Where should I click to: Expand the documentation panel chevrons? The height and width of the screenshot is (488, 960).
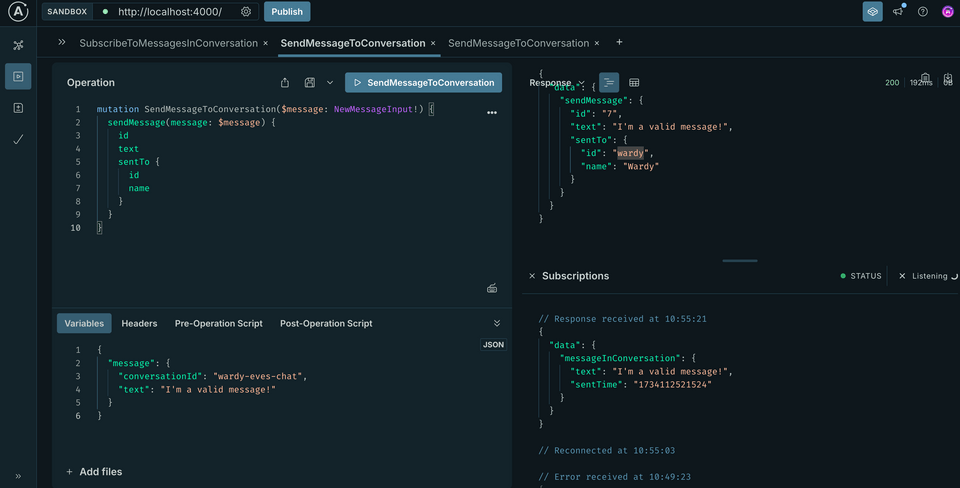coord(62,42)
